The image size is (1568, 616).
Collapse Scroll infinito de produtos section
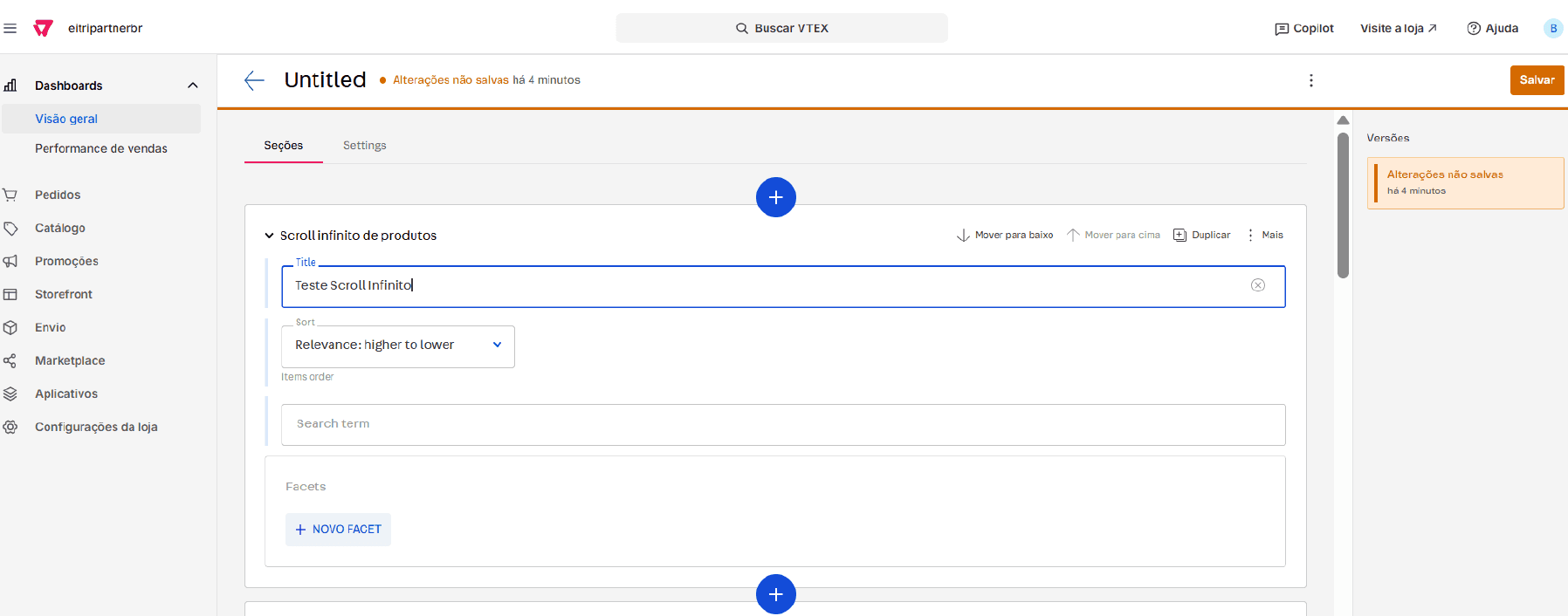[269, 236]
